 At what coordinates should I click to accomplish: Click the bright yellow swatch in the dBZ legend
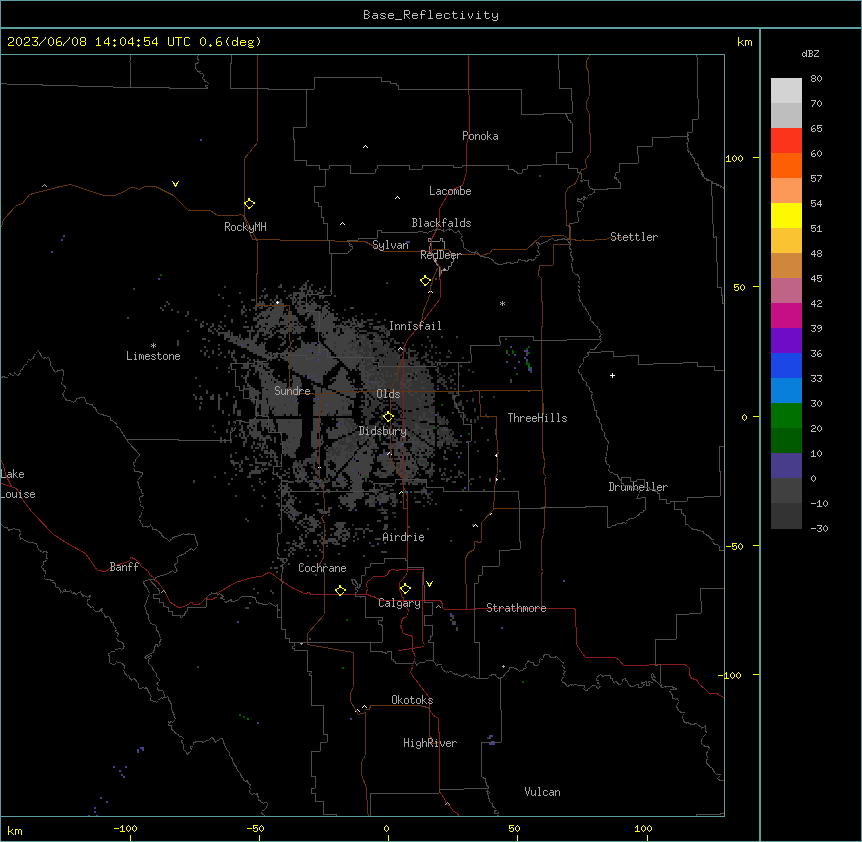click(x=786, y=215)
